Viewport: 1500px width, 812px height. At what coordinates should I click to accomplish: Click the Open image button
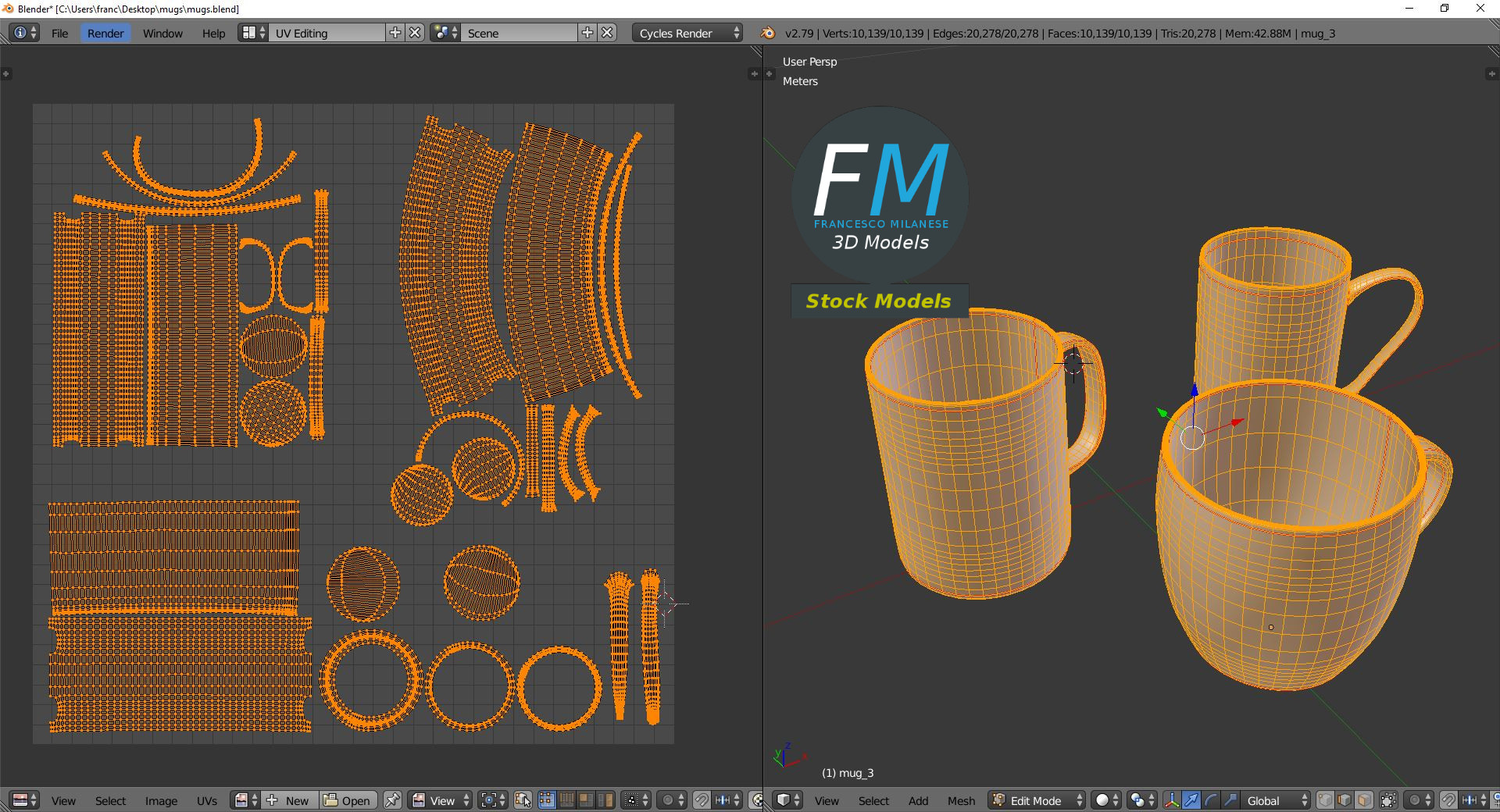[x=348, y=800]
